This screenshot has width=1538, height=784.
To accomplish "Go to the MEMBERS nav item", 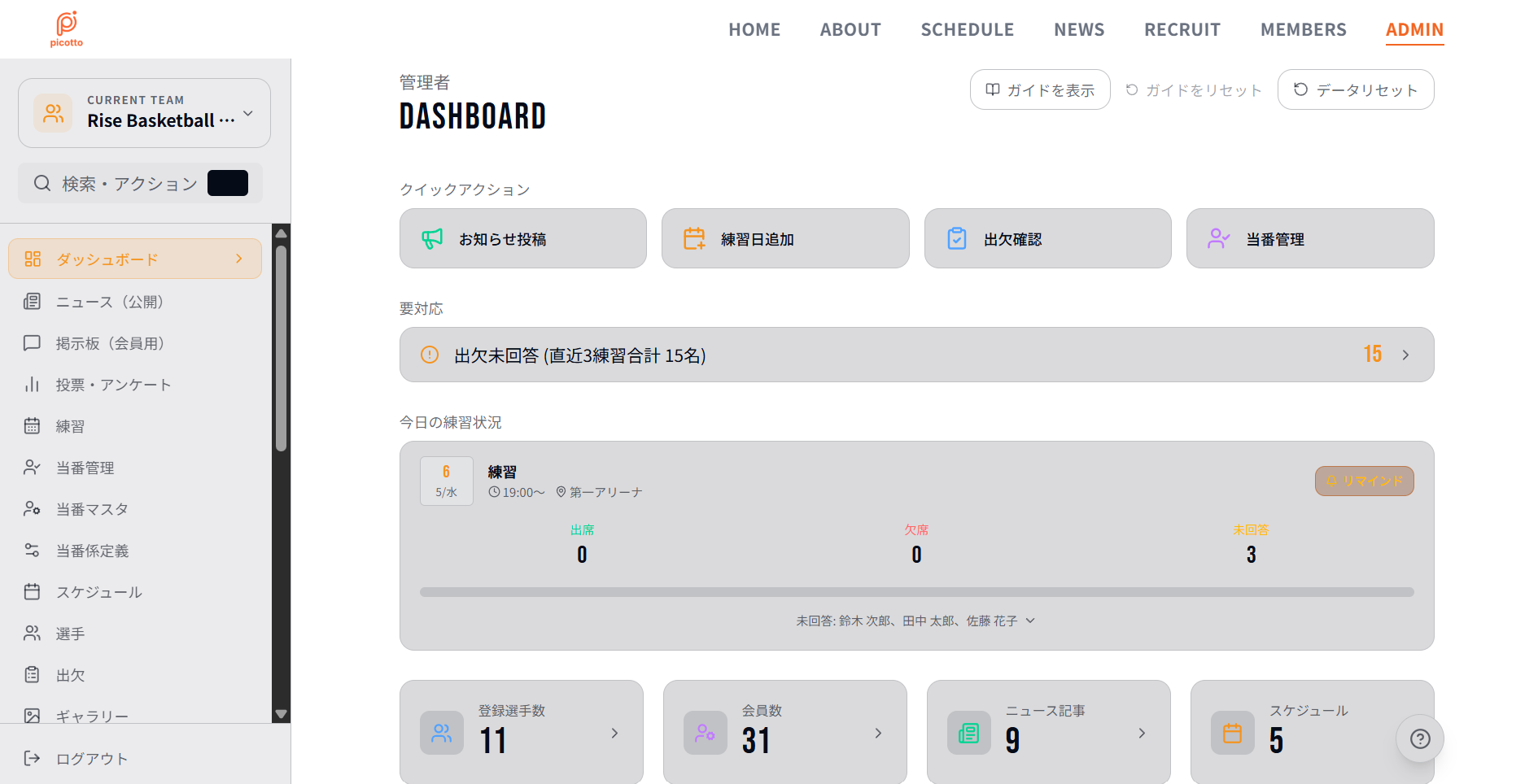I will [1304, 29].
